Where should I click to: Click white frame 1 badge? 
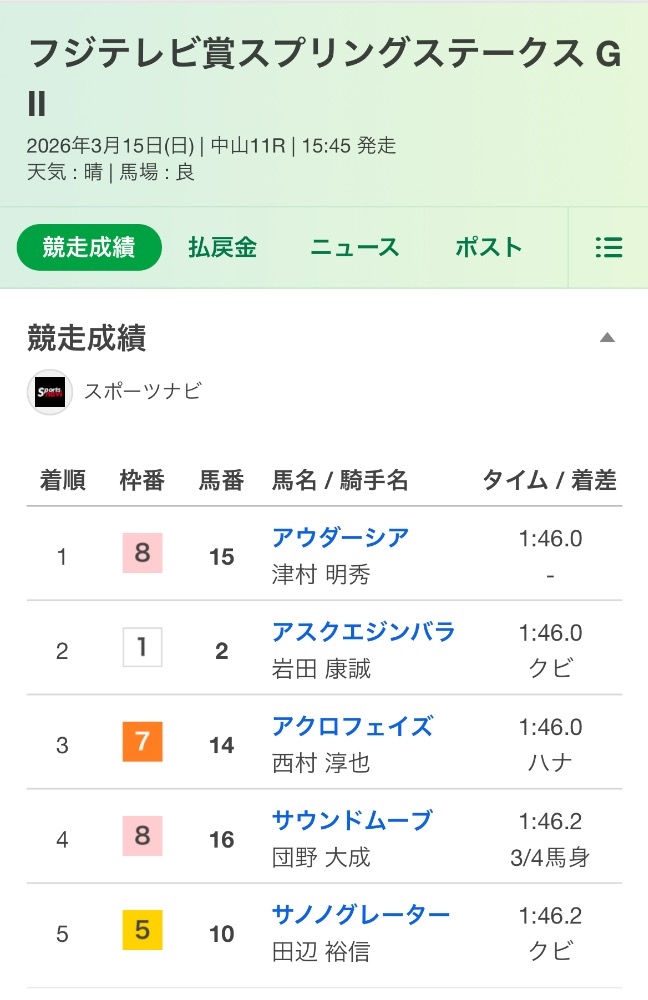click(x=142, y=648)
